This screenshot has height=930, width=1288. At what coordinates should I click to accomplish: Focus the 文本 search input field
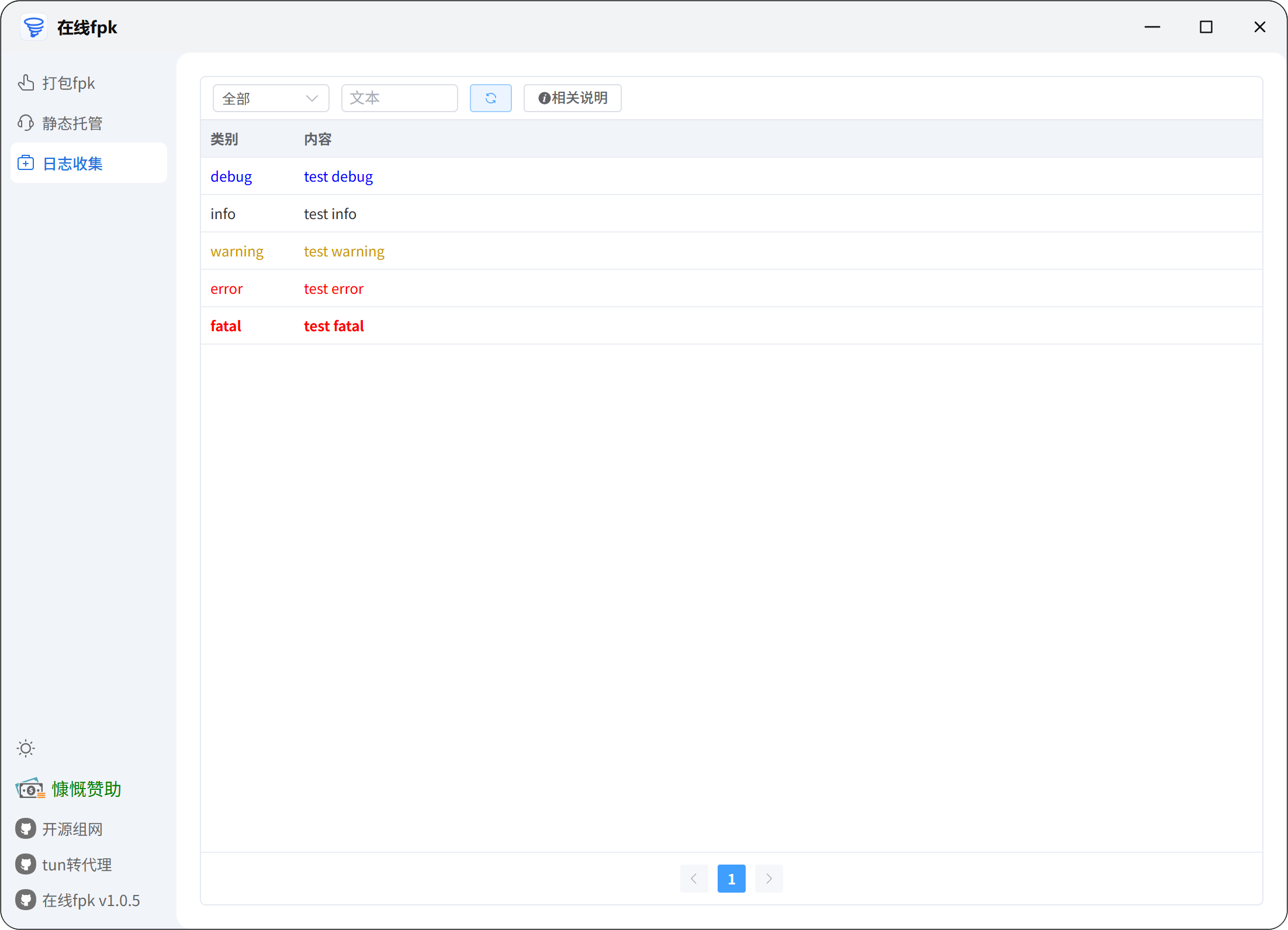(399, 98)
